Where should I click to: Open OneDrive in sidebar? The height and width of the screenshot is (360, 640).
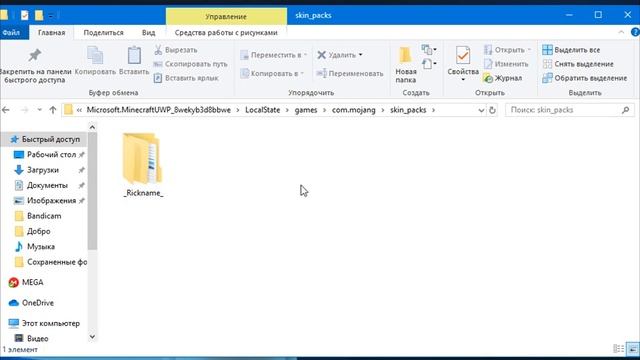[37, 303]
